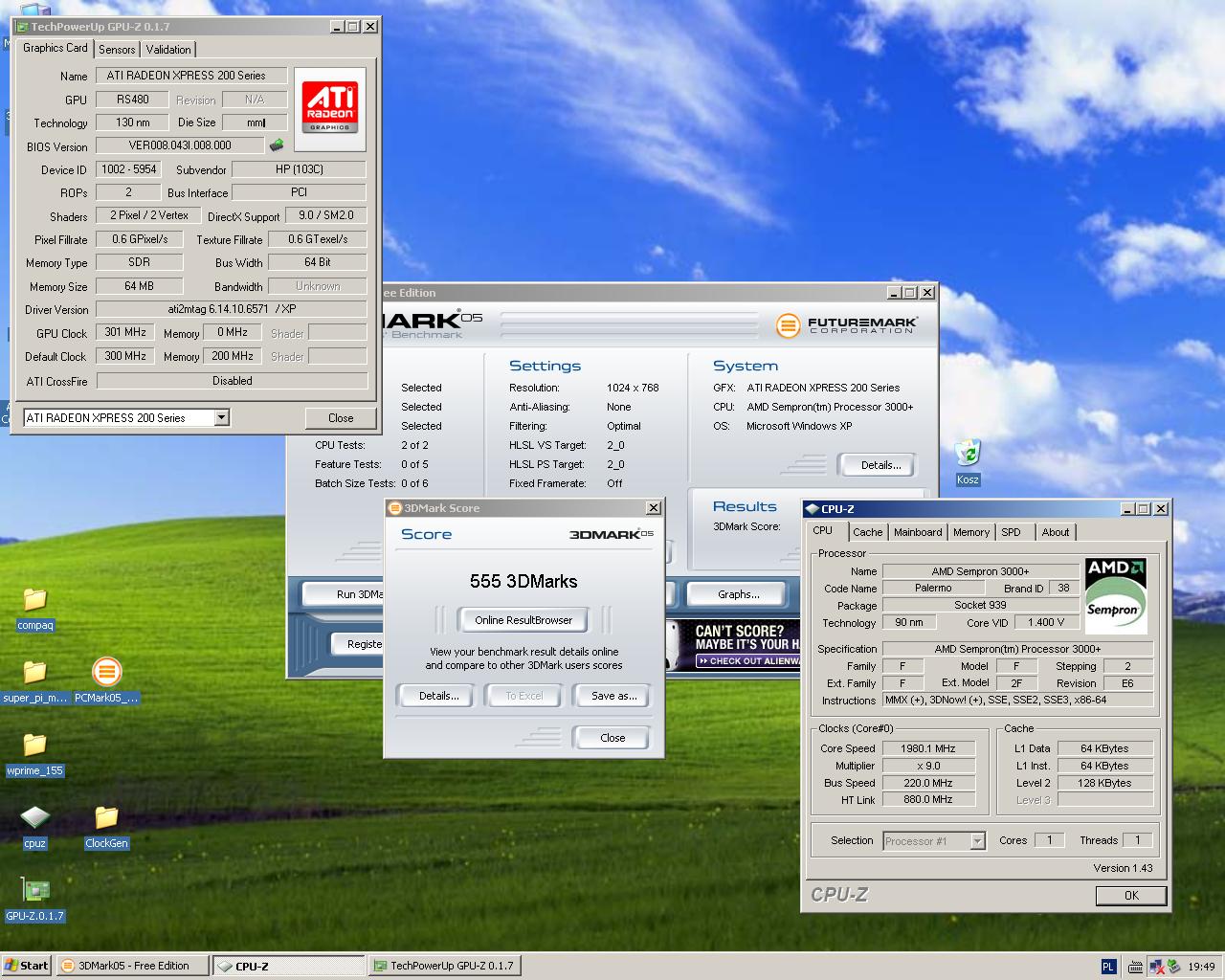Launch the GPU-Z.0.1.7 desktop icon
Image resolution: width=1225 pixels, height=980 pixels.
click(x=35, y=890)
